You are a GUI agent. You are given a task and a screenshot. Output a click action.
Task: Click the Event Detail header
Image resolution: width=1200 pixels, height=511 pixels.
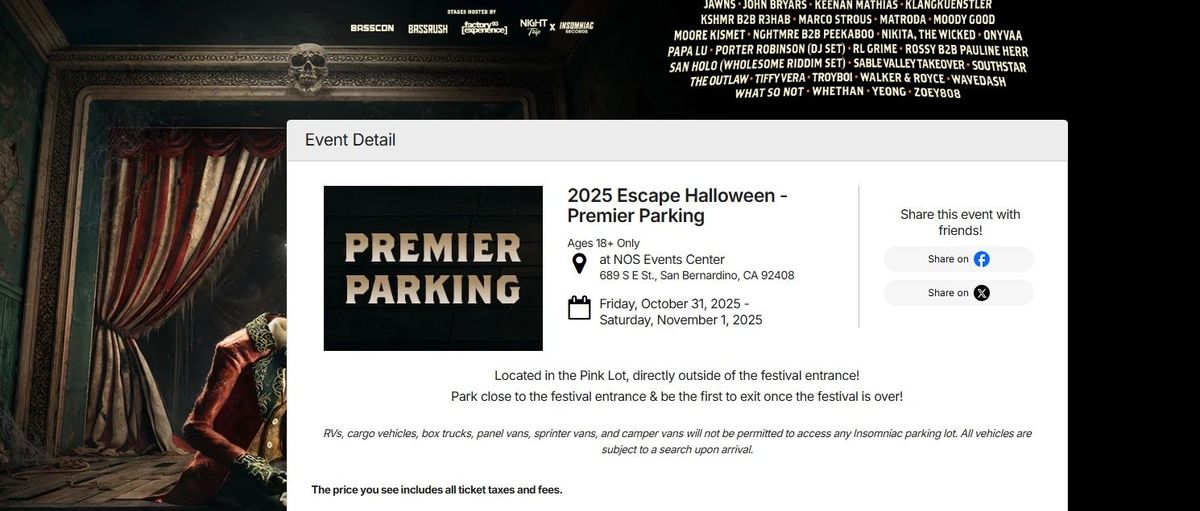[x=350, y=140]
